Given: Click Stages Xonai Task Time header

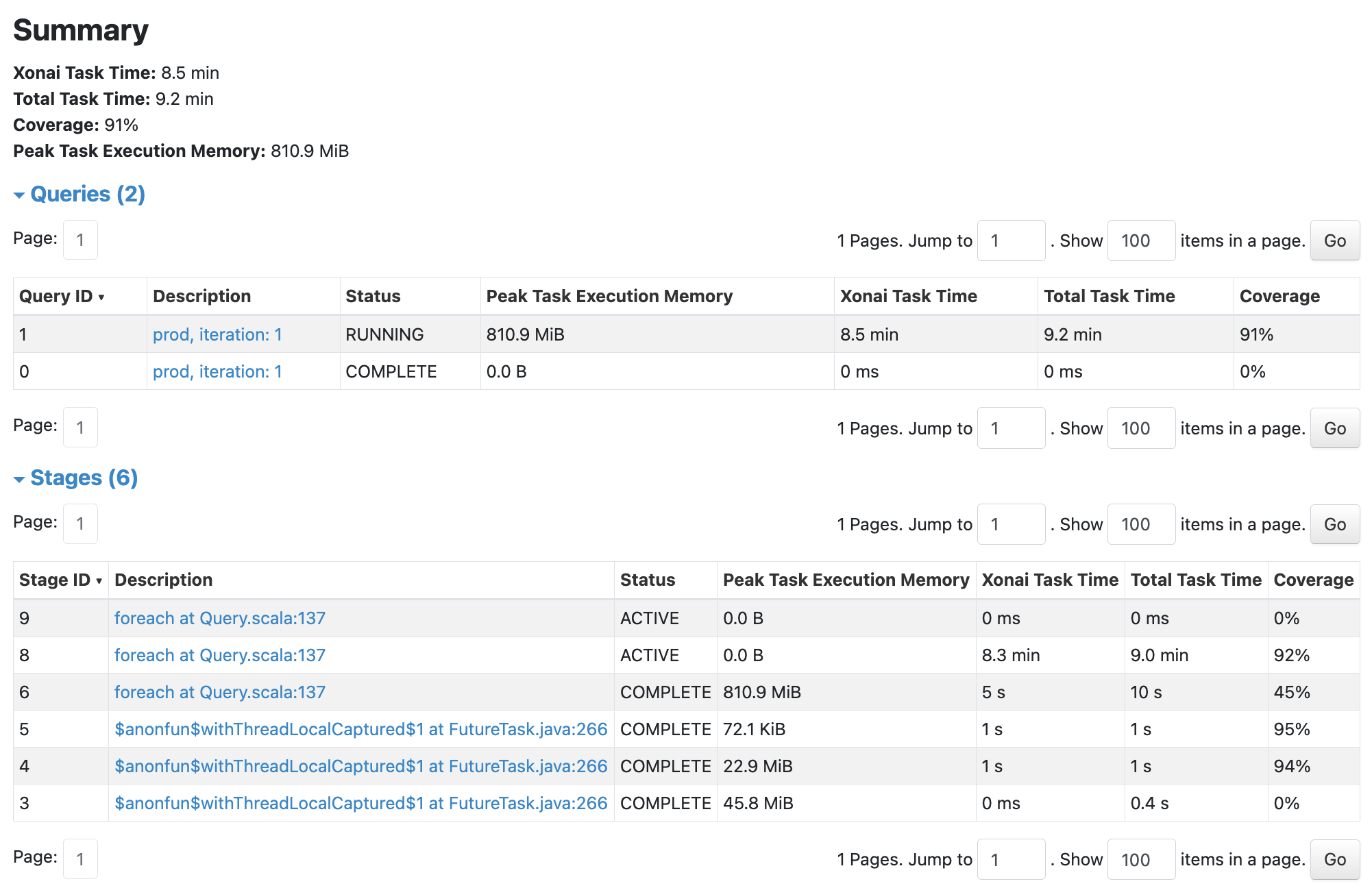Looking at the screenshot, I should [x=1050, y=580].
